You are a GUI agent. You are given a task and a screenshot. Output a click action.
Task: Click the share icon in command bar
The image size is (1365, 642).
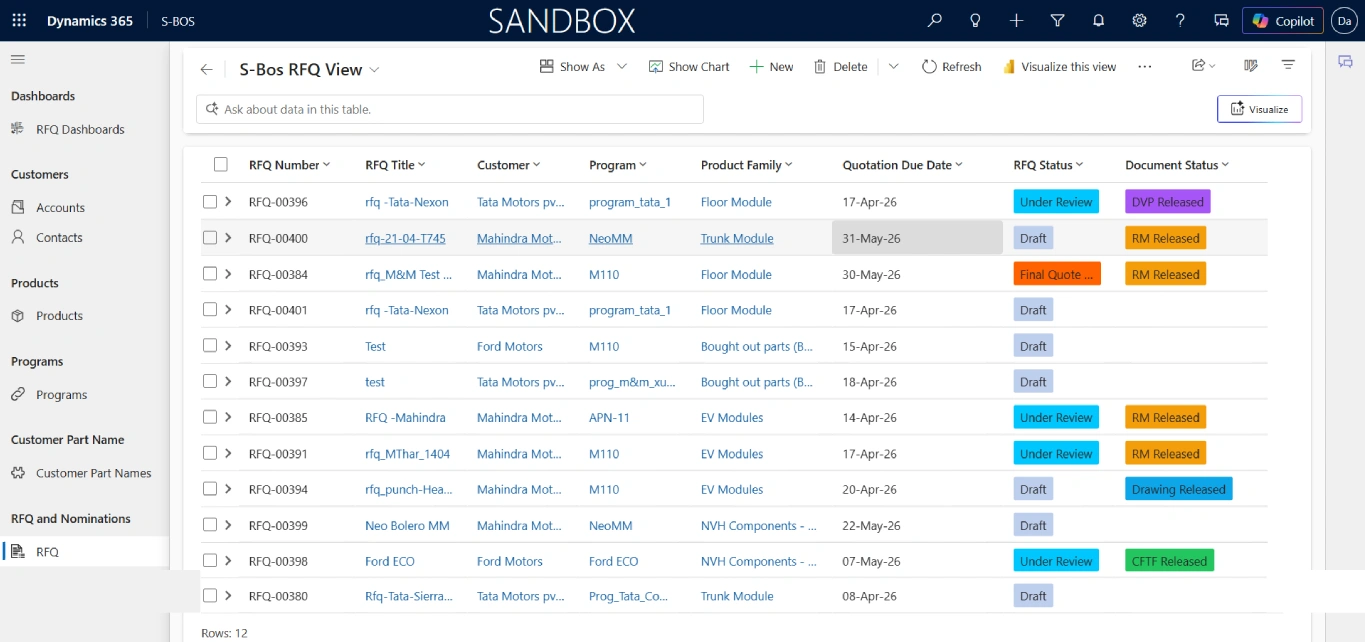[x=1203, y=66]
